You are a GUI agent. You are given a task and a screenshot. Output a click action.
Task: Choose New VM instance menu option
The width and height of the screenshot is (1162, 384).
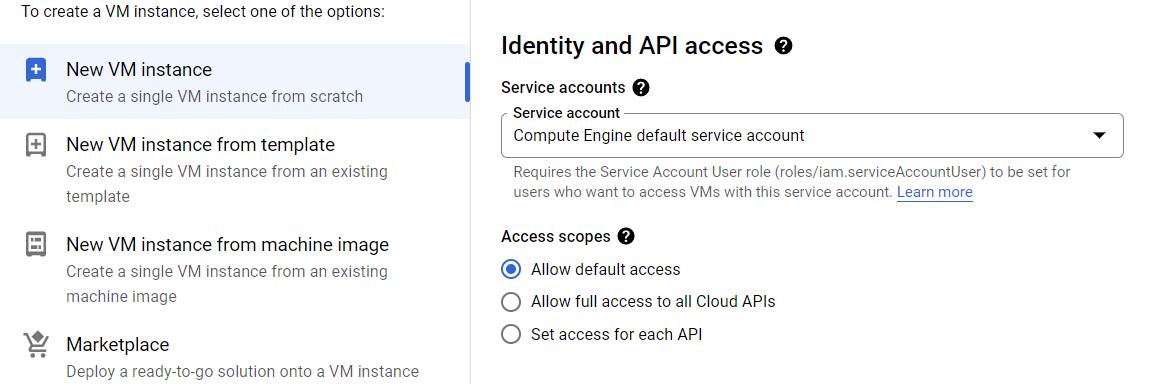[x=235, y=82]
